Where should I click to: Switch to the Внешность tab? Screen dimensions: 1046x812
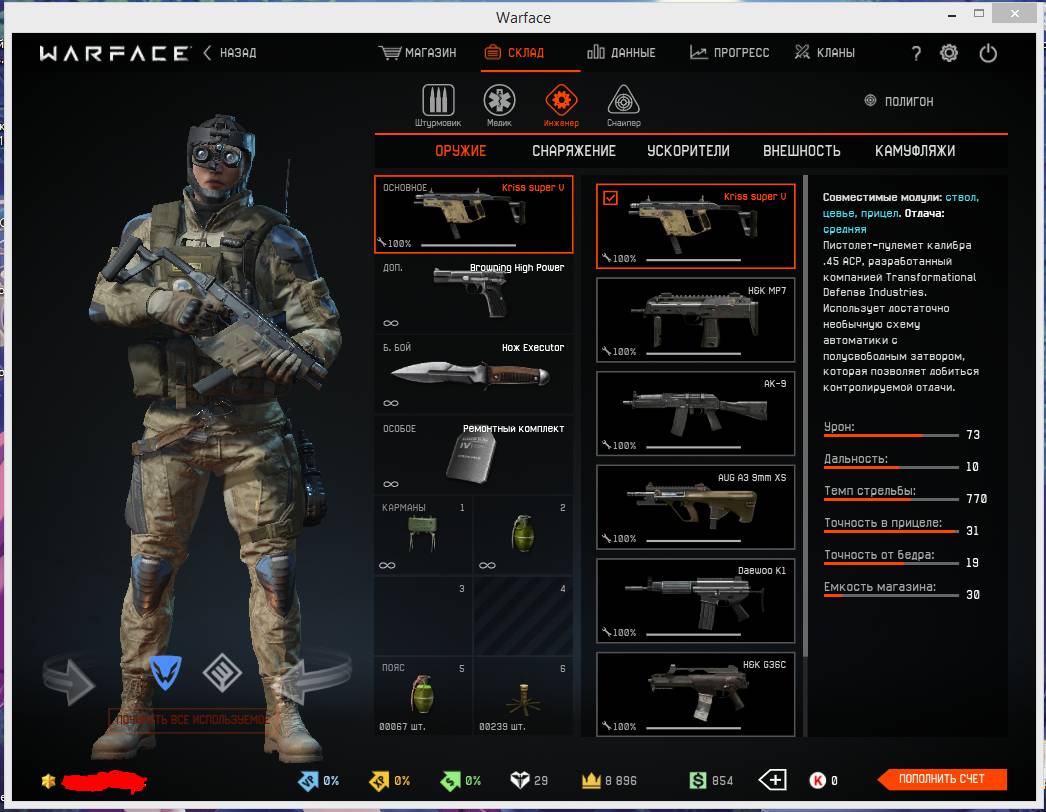pyautogui.click(x=802, y=151)
